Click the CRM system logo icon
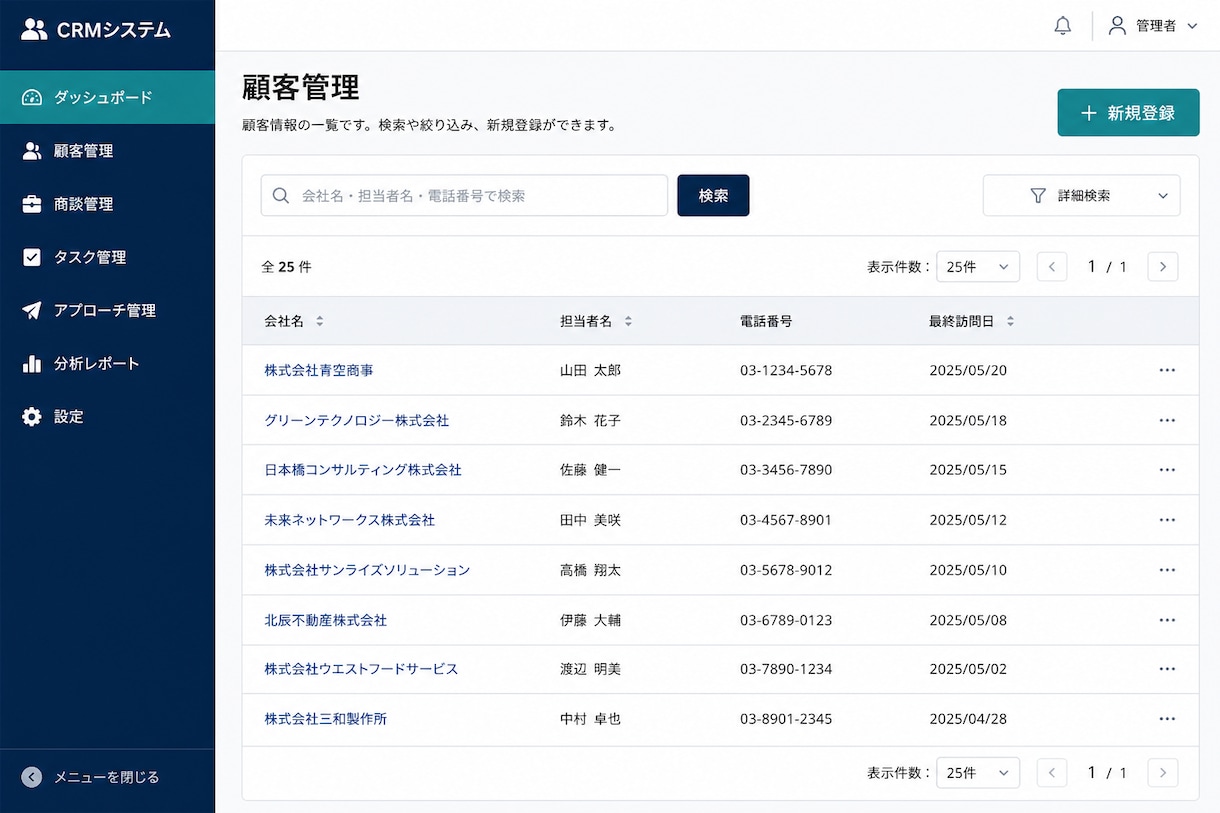 34,29
